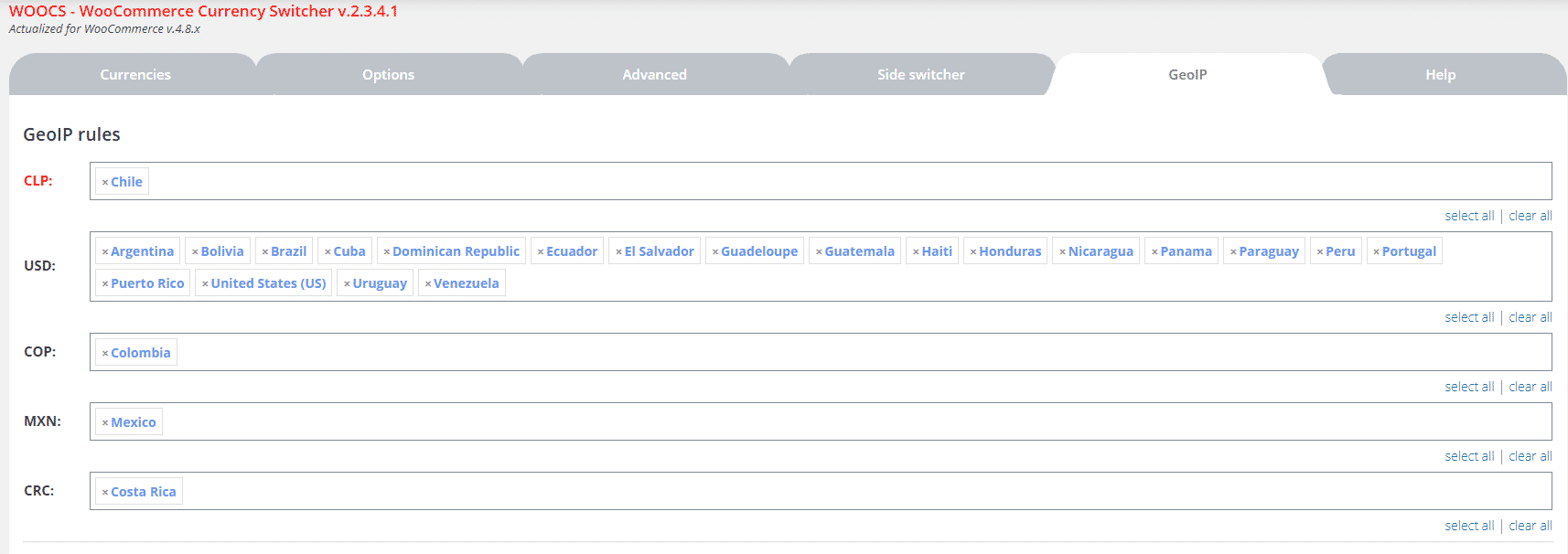Go to the Advanced tab
This screenshot has width=1568, height=554.
tap(654, 75)
